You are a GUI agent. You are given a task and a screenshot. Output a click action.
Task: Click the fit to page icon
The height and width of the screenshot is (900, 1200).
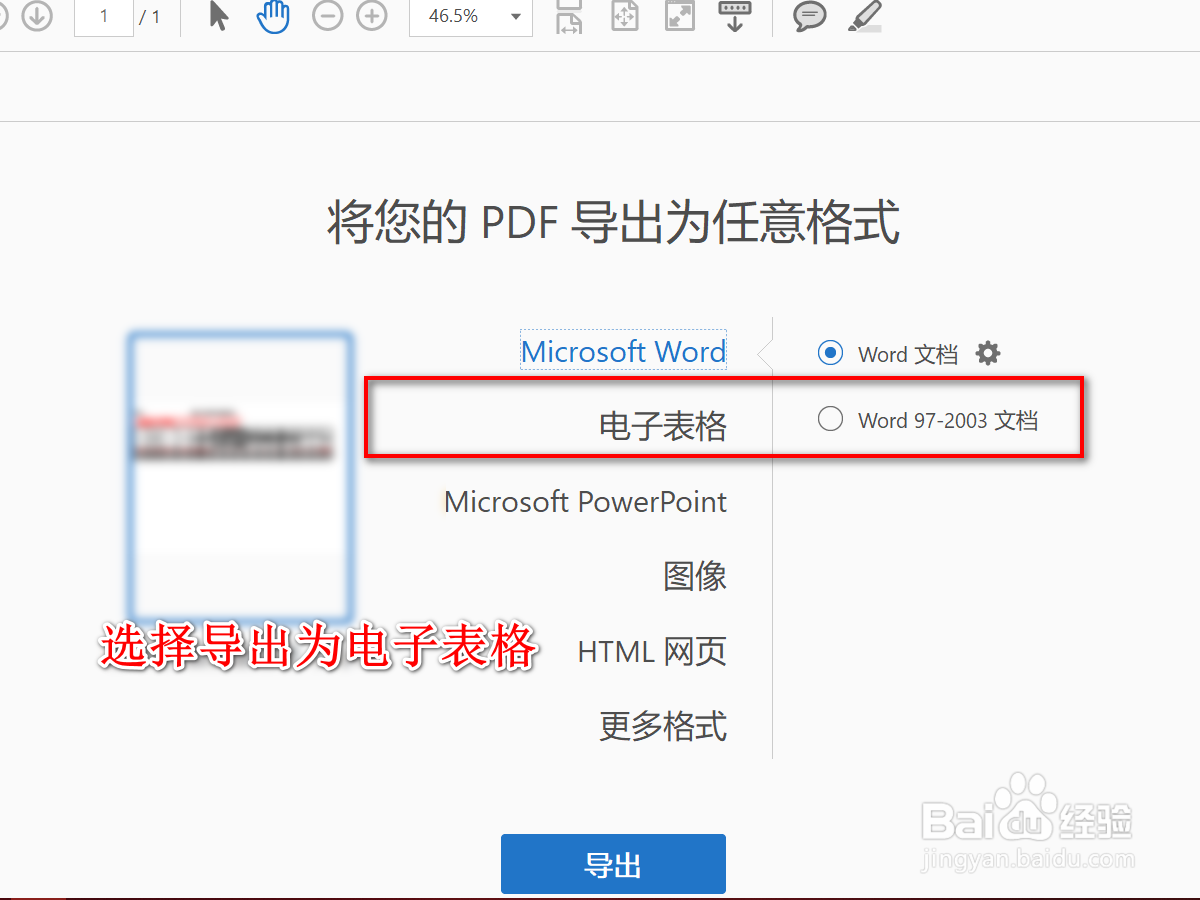625,16
